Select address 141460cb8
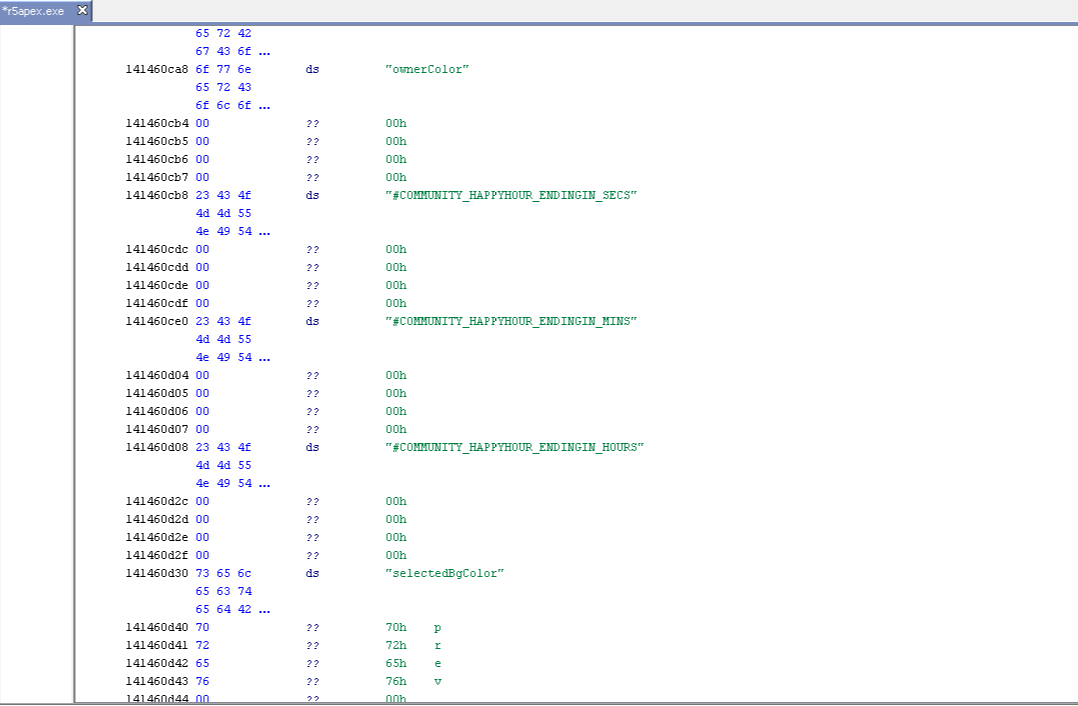Image resolution: width=1078 pixels, height=706 pixels. pos(158,196)
